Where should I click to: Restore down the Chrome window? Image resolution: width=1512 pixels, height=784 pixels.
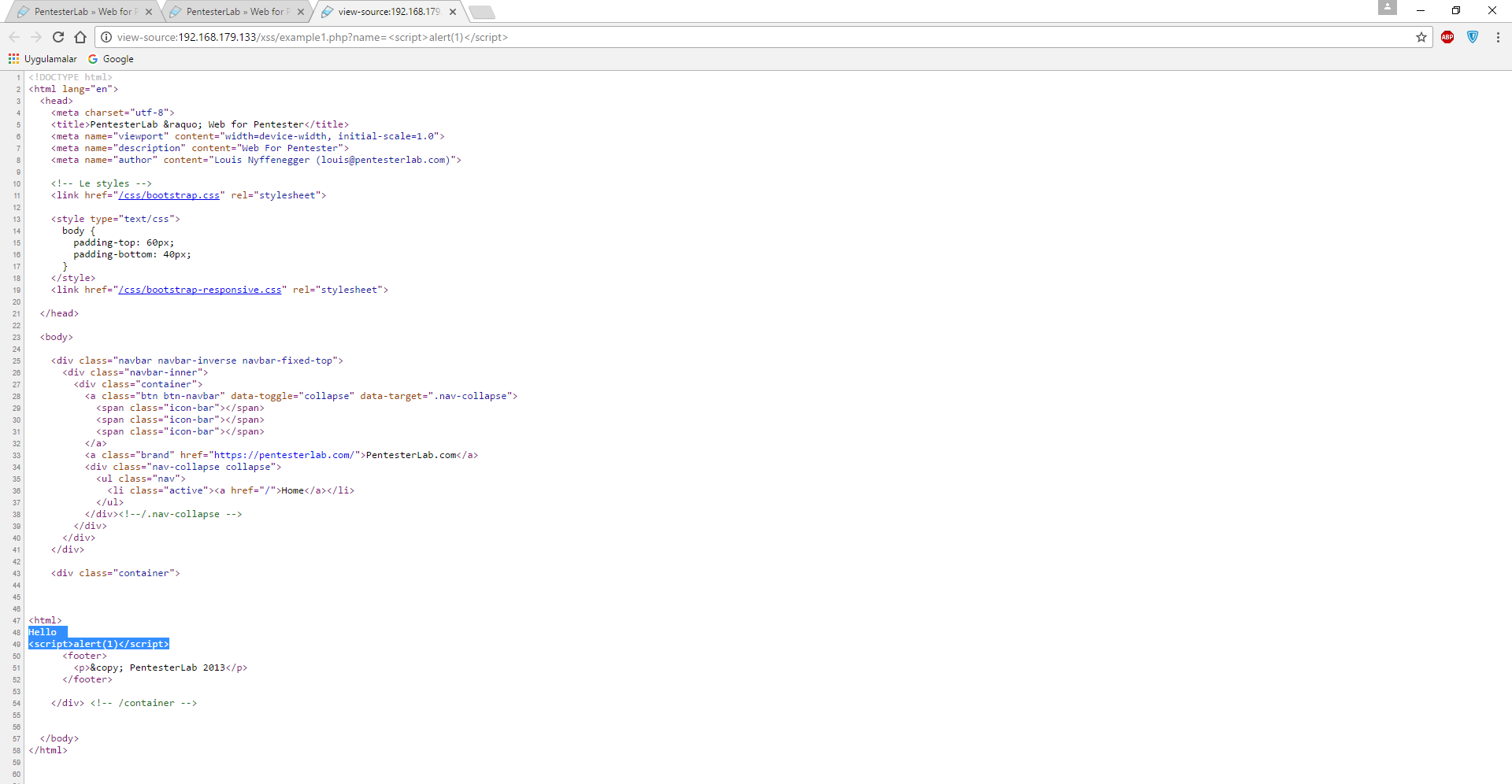[x=1456, y=10]
